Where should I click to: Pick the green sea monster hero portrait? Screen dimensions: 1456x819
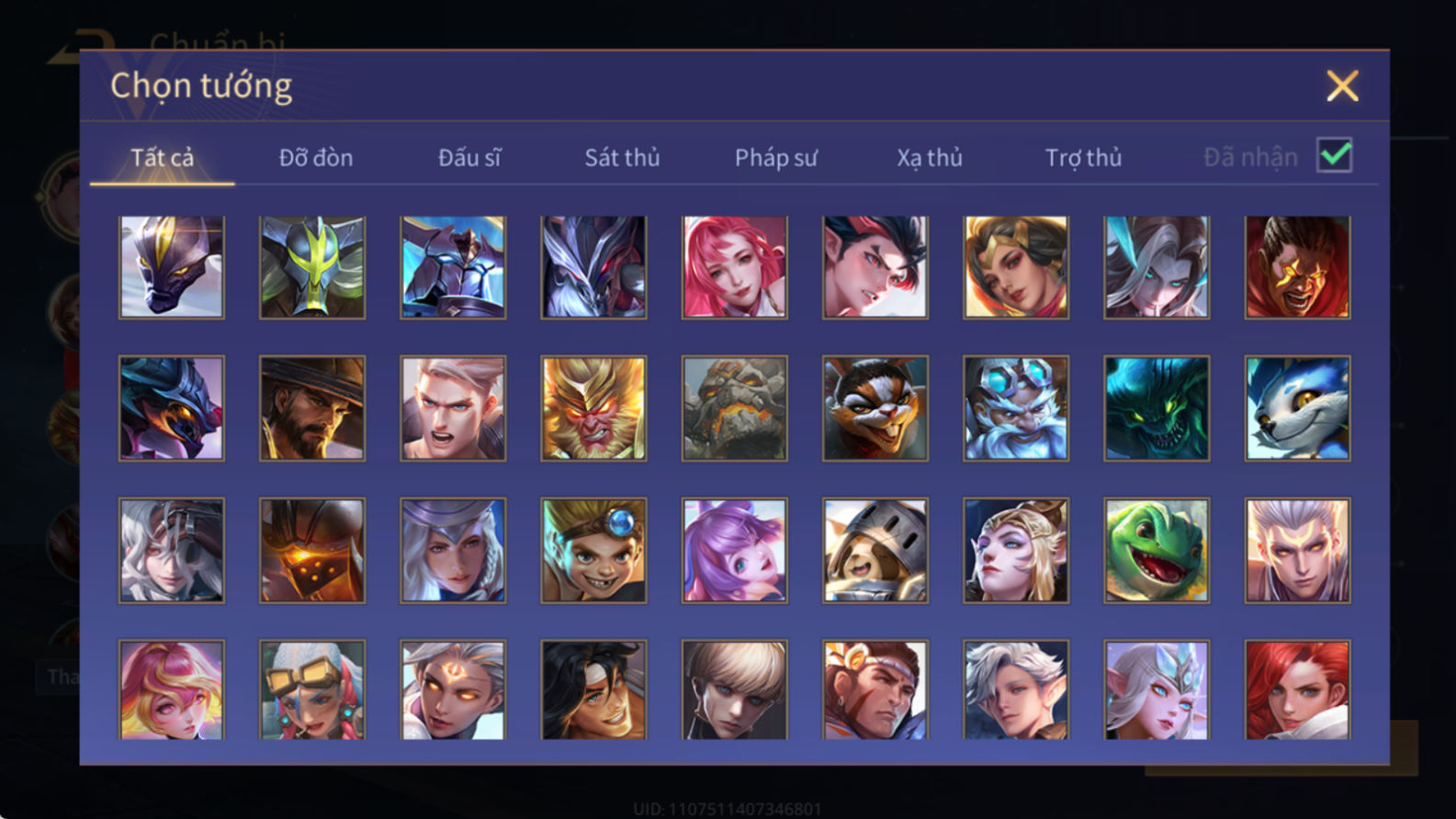tap(1157, 409)
